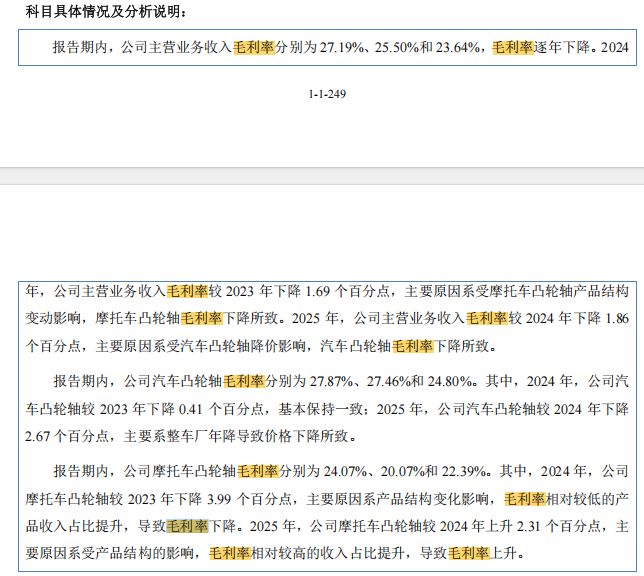
Task: Click highlighted 毛利率 before 分别为 24.07%
Action: click(258, 471)
